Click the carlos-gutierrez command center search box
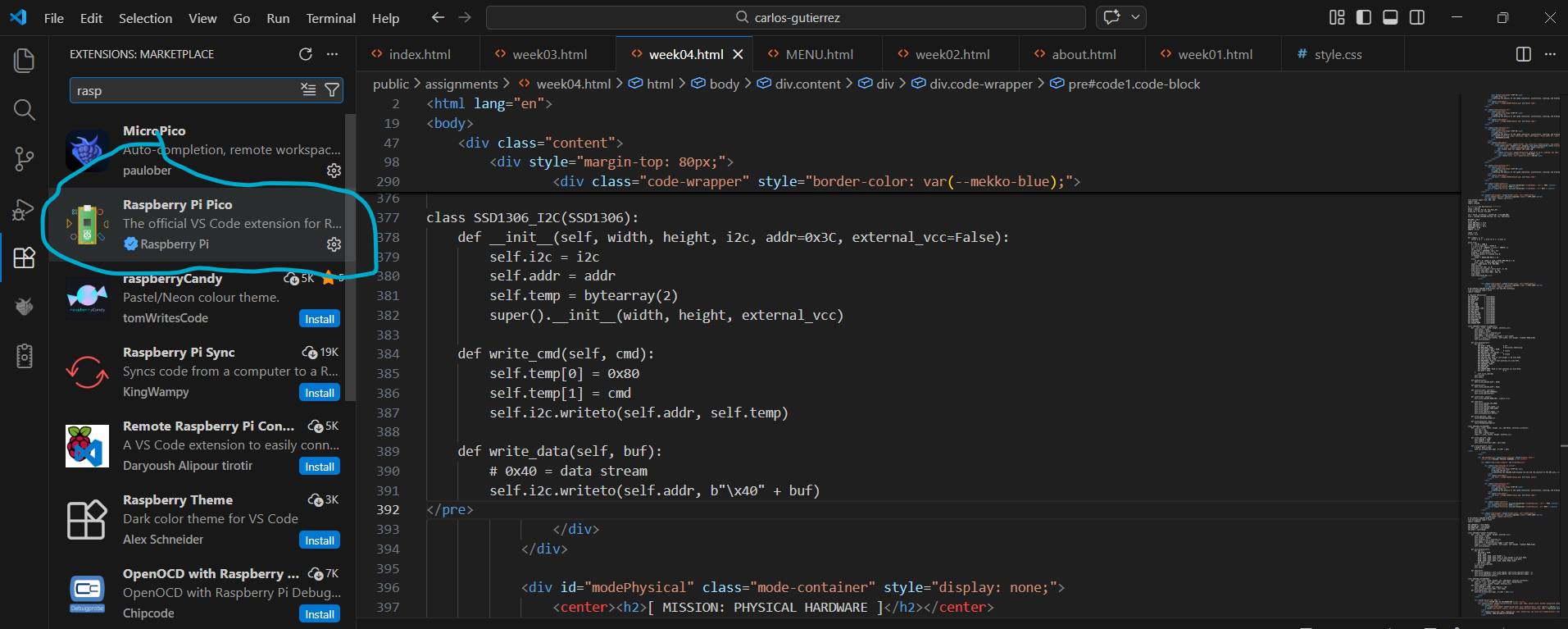 pyautogui.click(x=785, y=17)
